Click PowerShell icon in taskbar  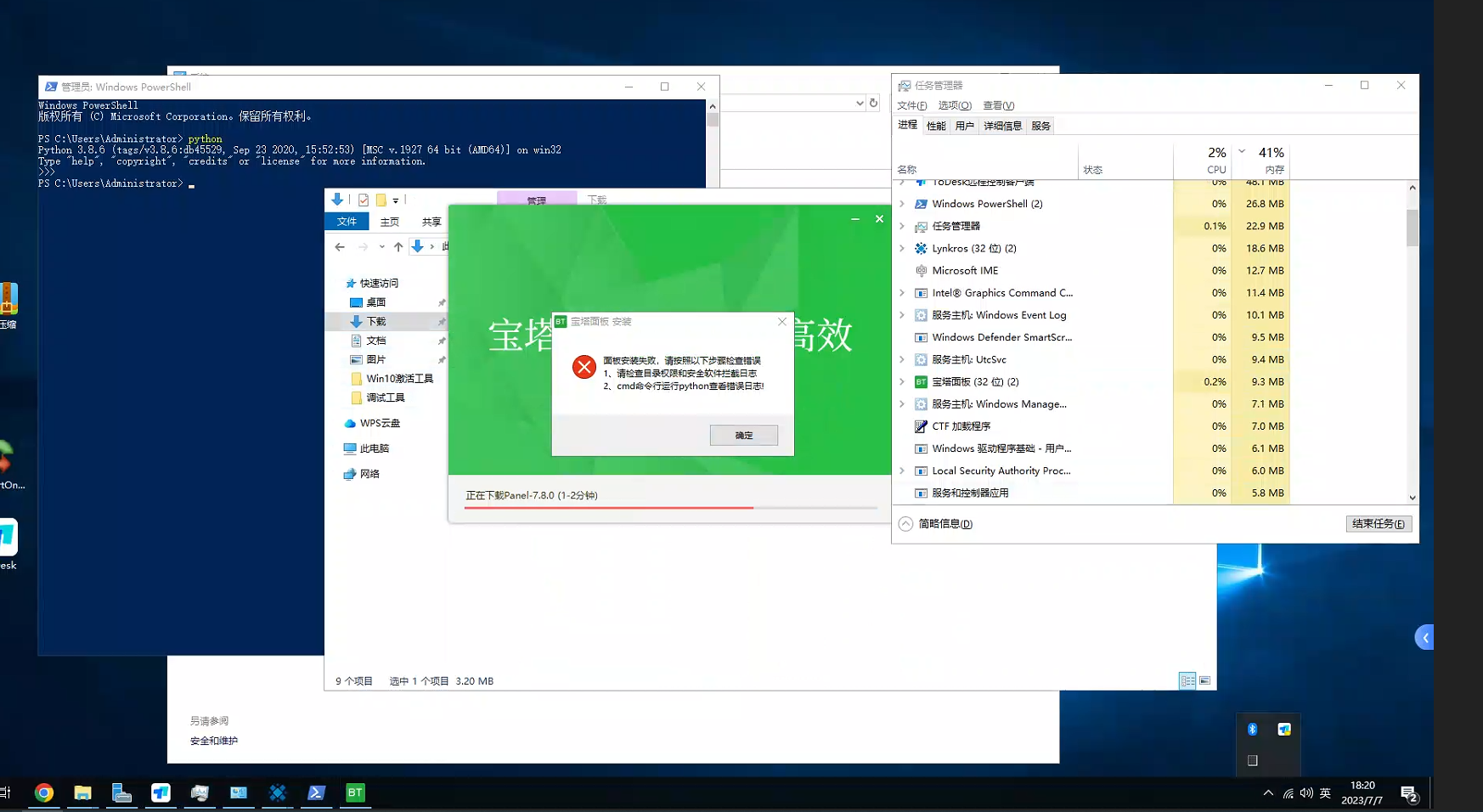point(317,792)
